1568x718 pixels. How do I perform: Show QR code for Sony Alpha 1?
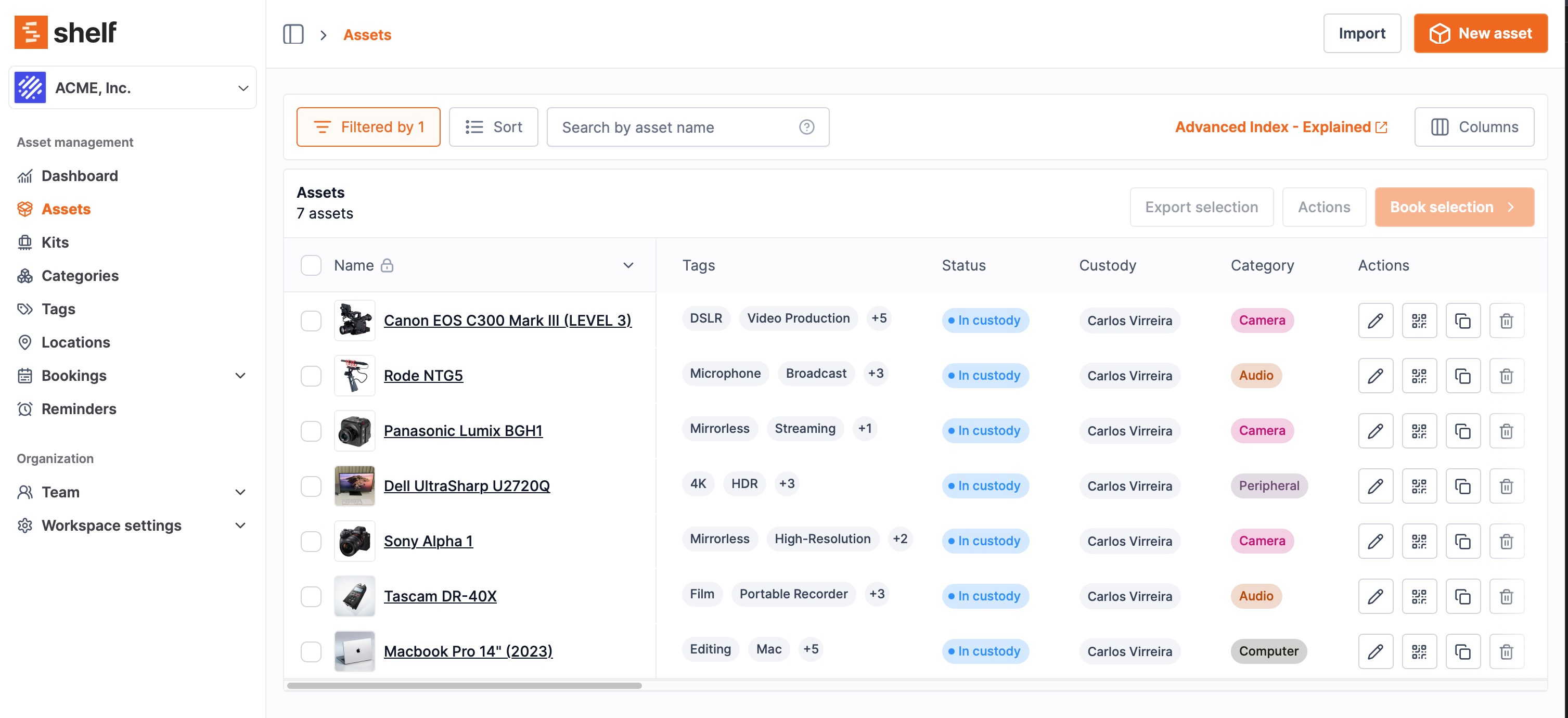[x=1419, y=541]
